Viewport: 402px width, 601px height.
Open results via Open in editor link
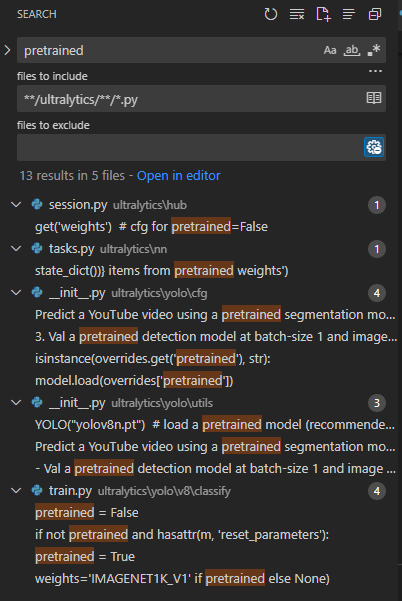(179, 176)
